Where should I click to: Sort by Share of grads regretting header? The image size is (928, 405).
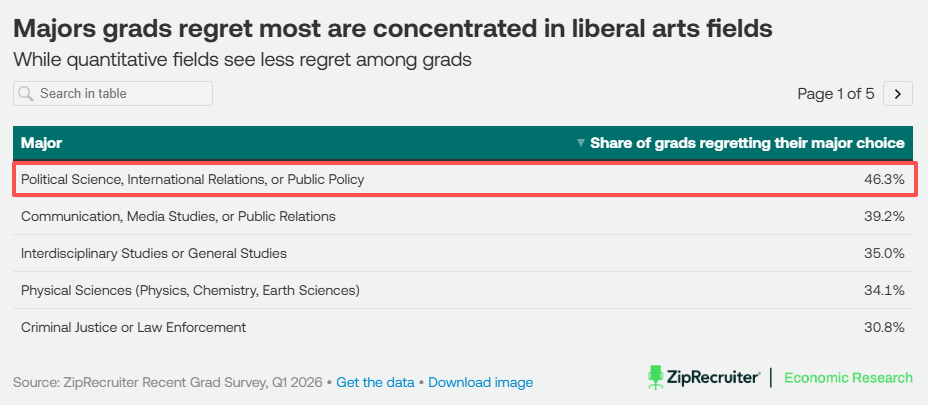pyautogui.click(x=747, y=143)
